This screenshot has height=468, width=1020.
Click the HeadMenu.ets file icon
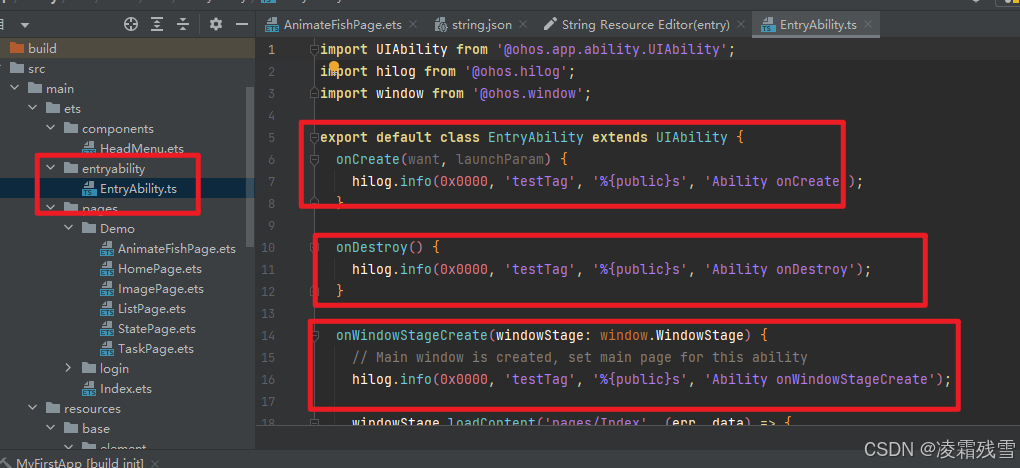click(x=89, y=149)
